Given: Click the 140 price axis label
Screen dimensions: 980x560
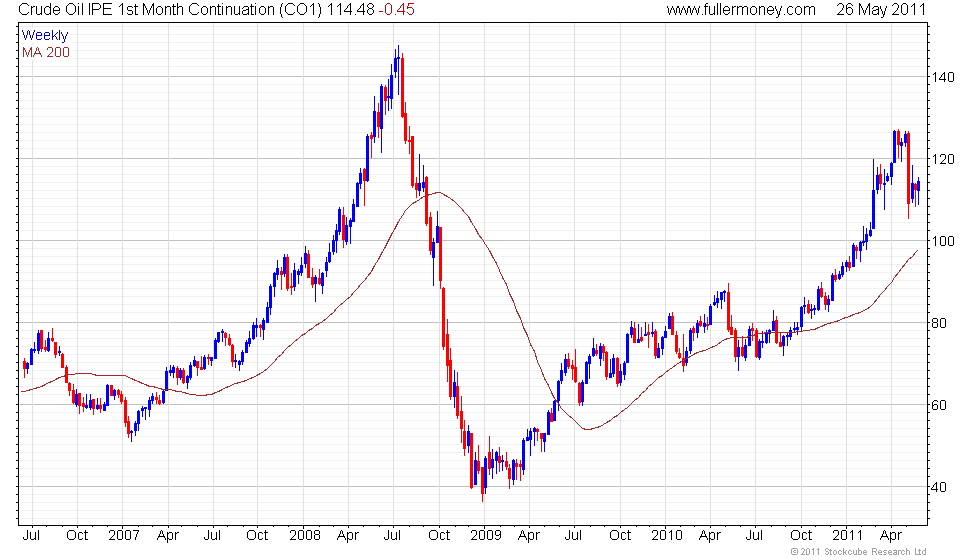Looking at the screenshot, I should [x=942, y=77].
